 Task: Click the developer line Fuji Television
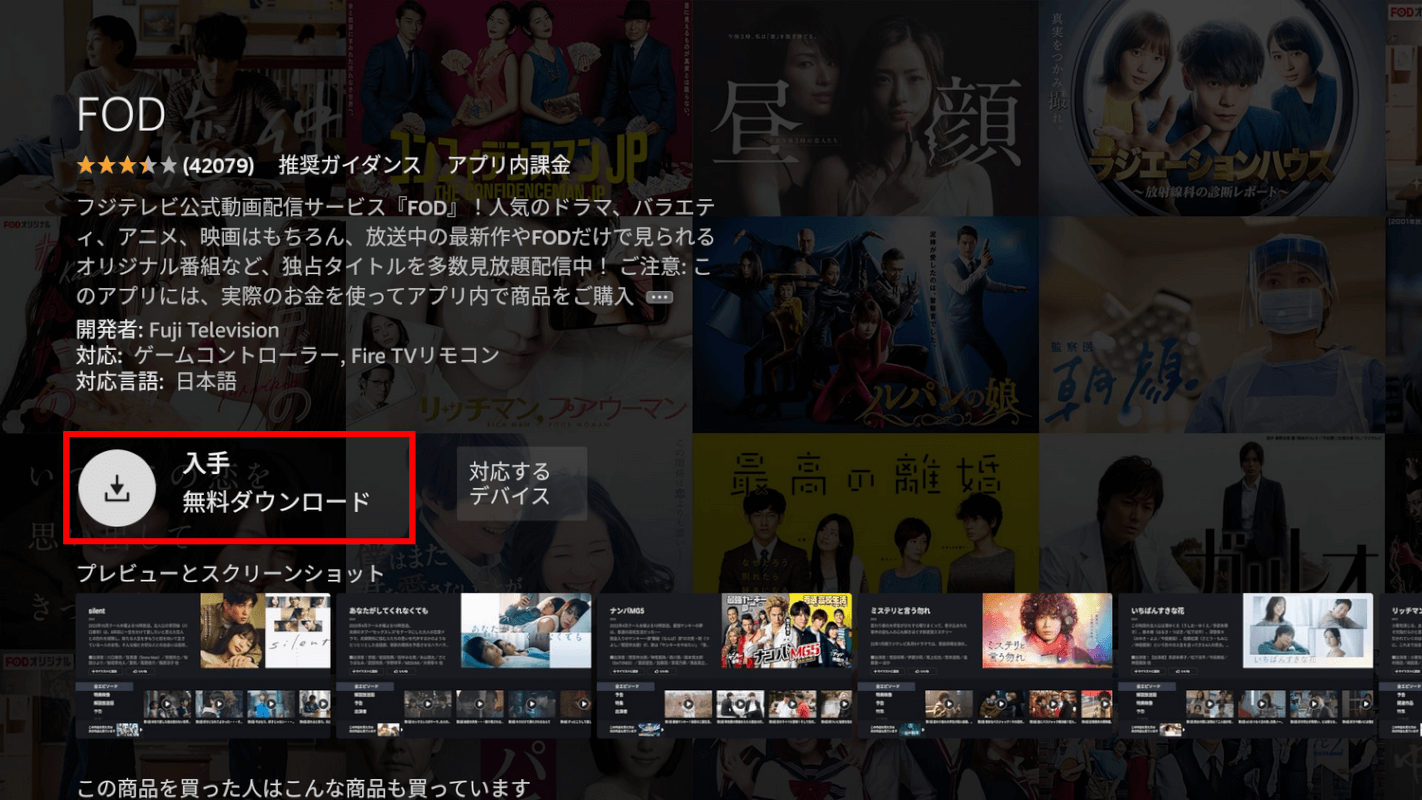pyautogui.click(x=178, y=330)
